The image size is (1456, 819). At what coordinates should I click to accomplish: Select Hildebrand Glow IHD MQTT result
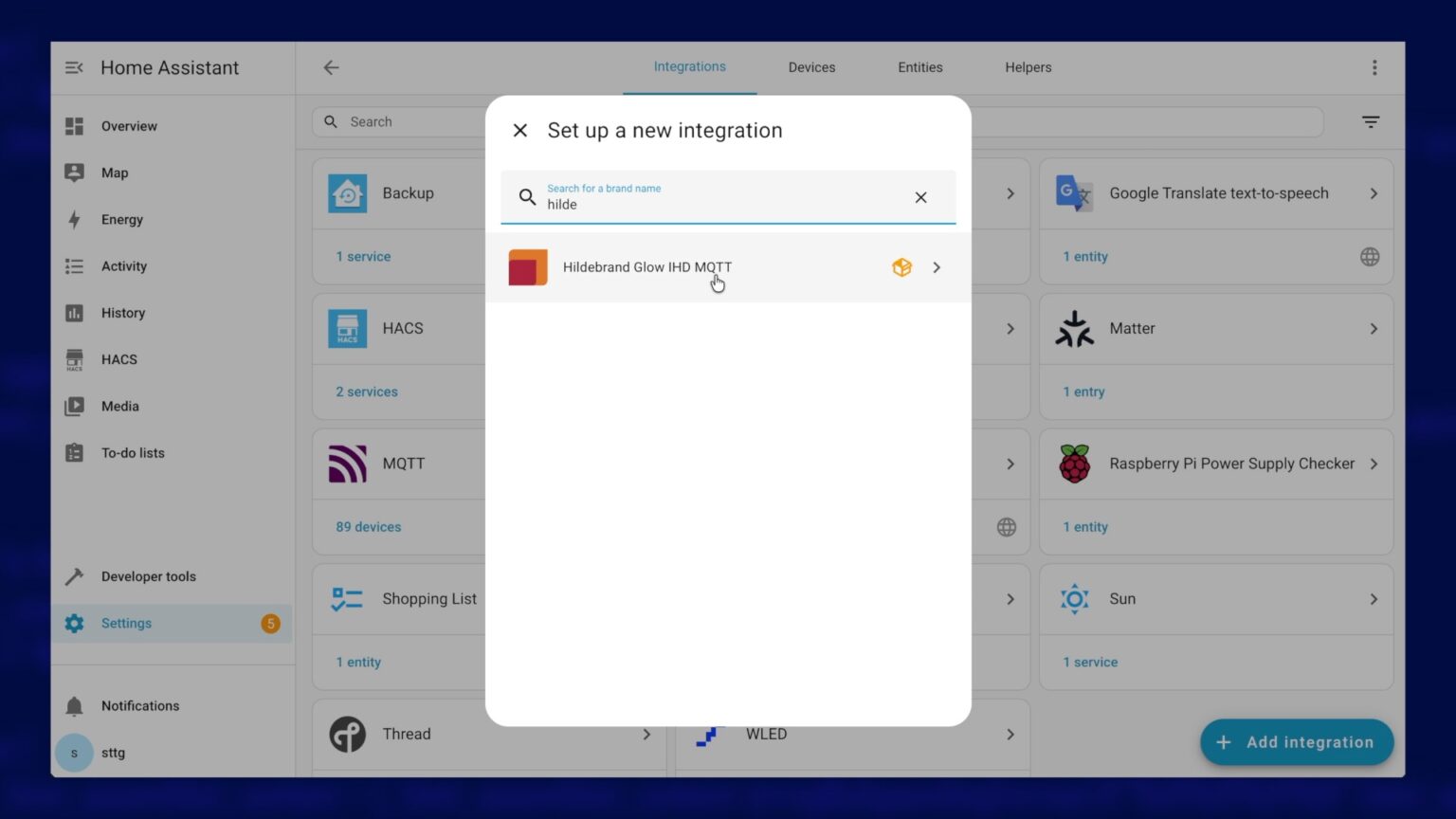pos(728,267)
